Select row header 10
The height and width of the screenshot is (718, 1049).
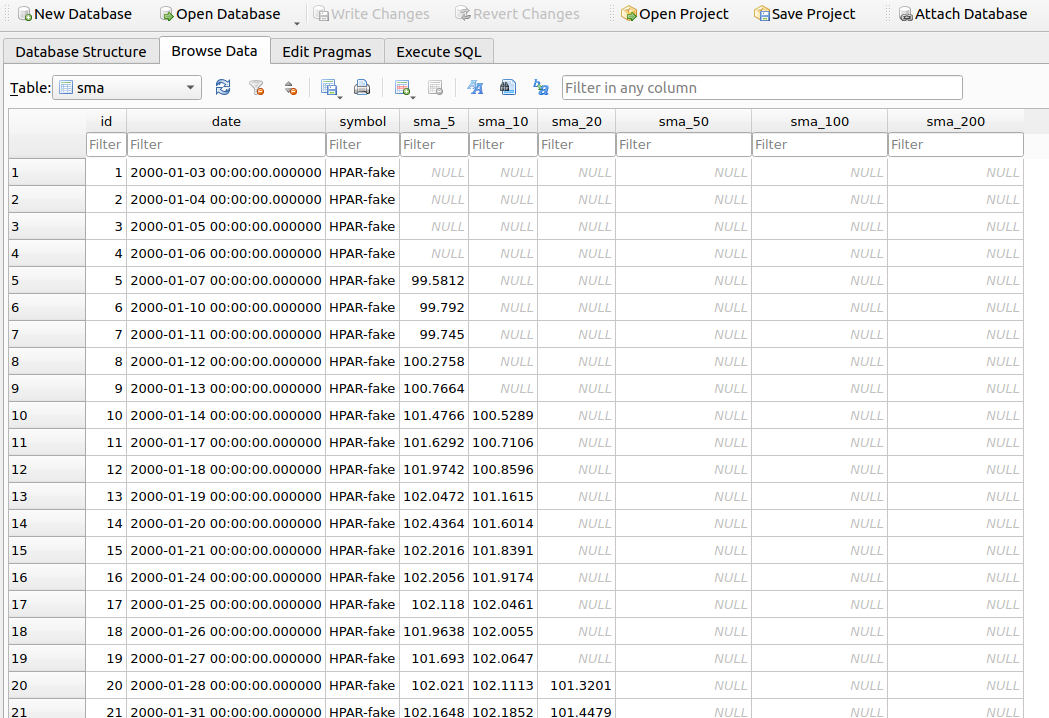[47, 416]
